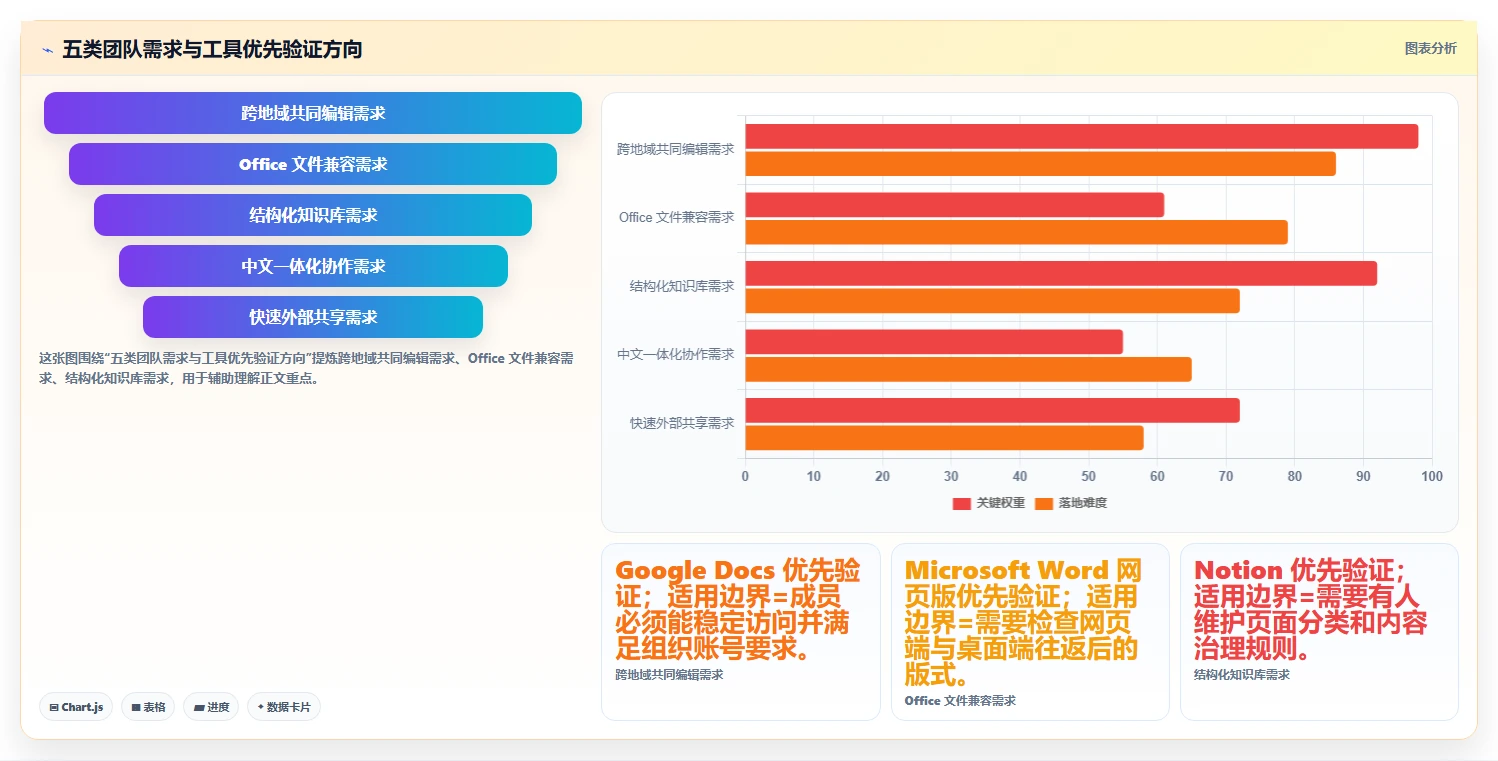Screen dimensions: 1498x761
Task: Click the 中文一体化协作需求 chart axis label
Action: 675,354
